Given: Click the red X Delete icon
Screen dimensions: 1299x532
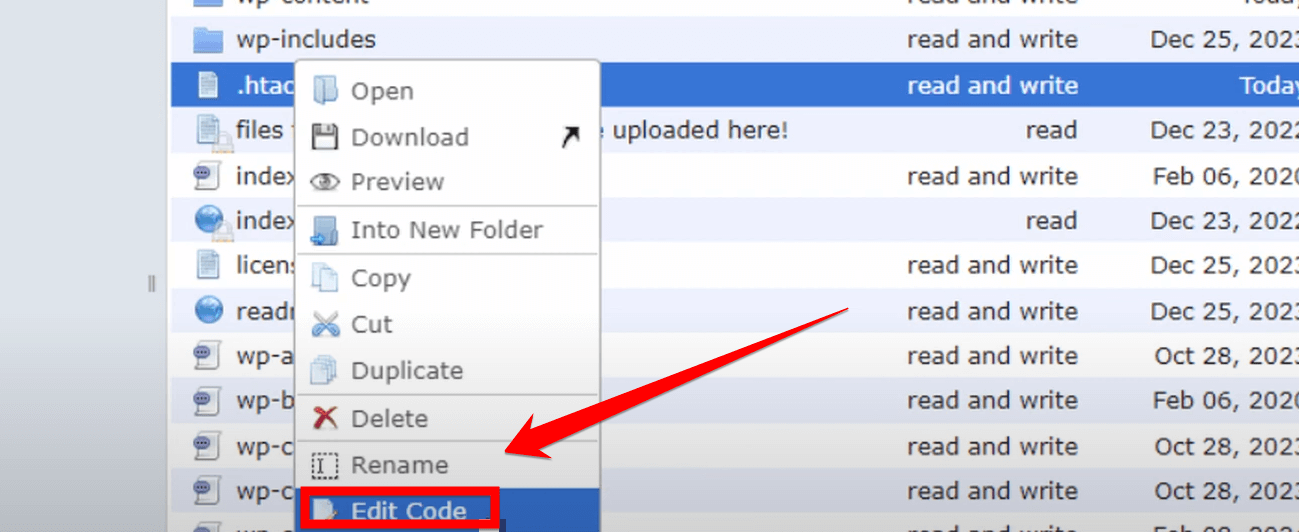Looking at the screenshot, I should [325, 418].
